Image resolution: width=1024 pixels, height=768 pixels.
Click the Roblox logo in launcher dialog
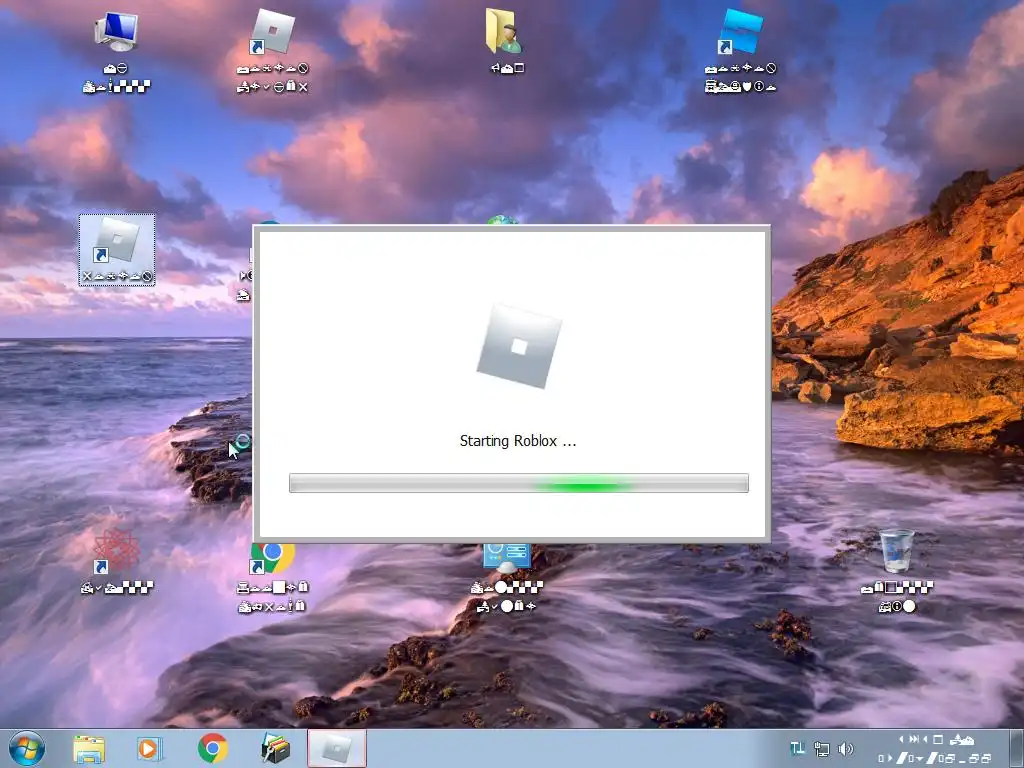[x=519, y=346]
